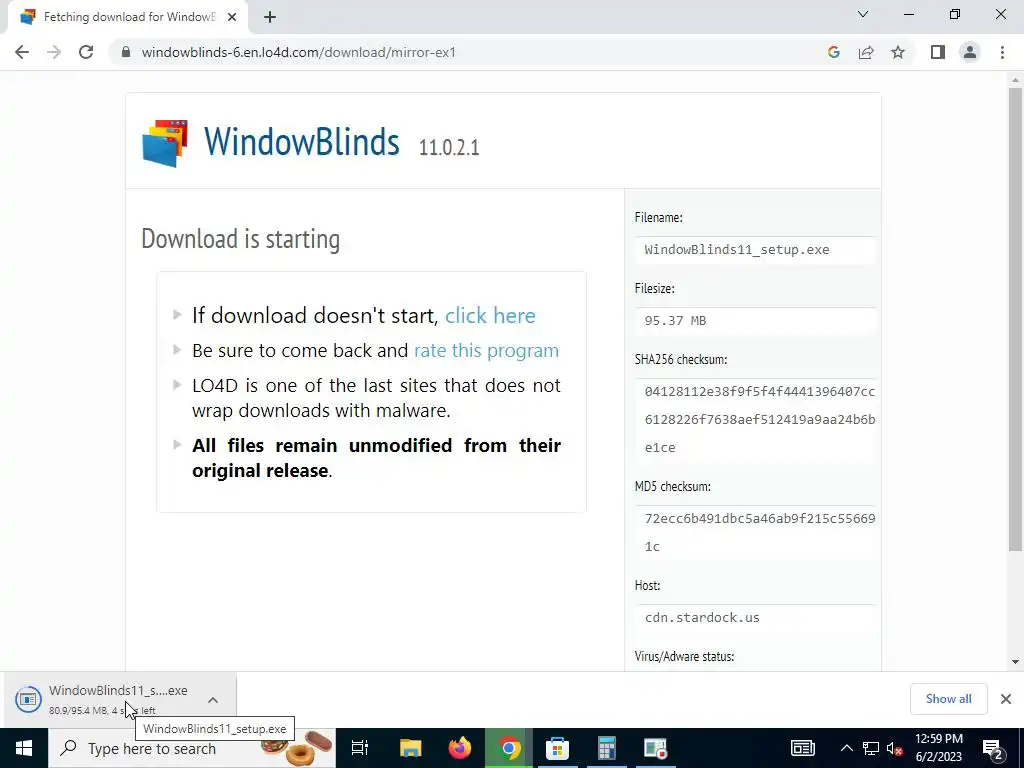Open File Explorer from taskbar
The image size is (1024, 768).
pyautogui.click(x=411, y=748)
